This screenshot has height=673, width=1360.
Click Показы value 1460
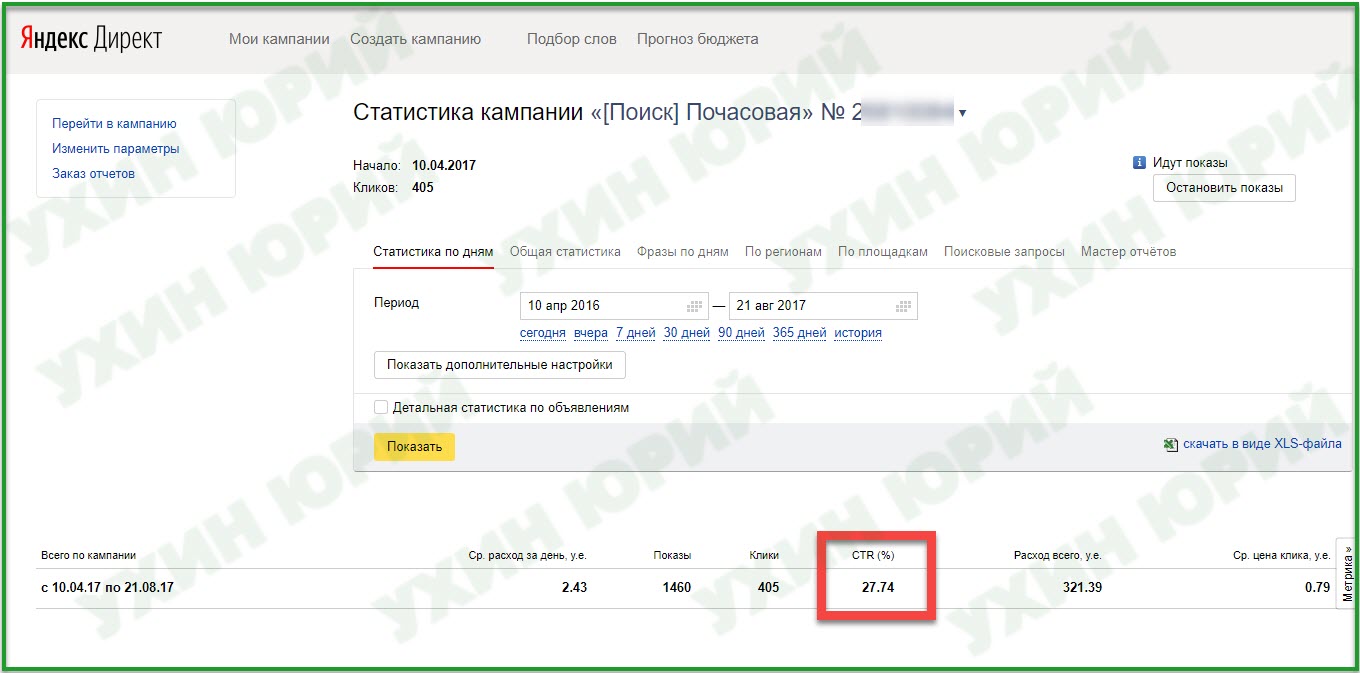(x=676, y=587)
